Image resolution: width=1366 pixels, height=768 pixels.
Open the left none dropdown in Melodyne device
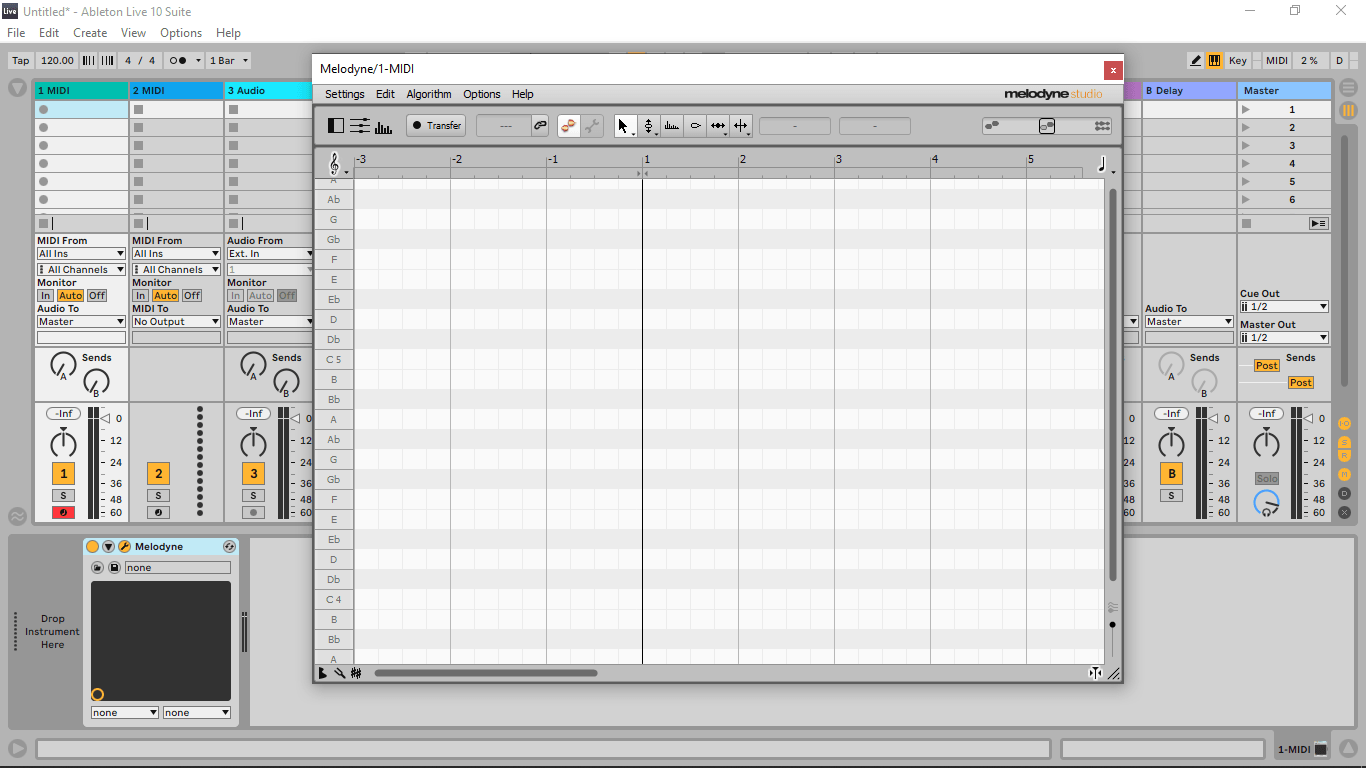click(125, 713)
